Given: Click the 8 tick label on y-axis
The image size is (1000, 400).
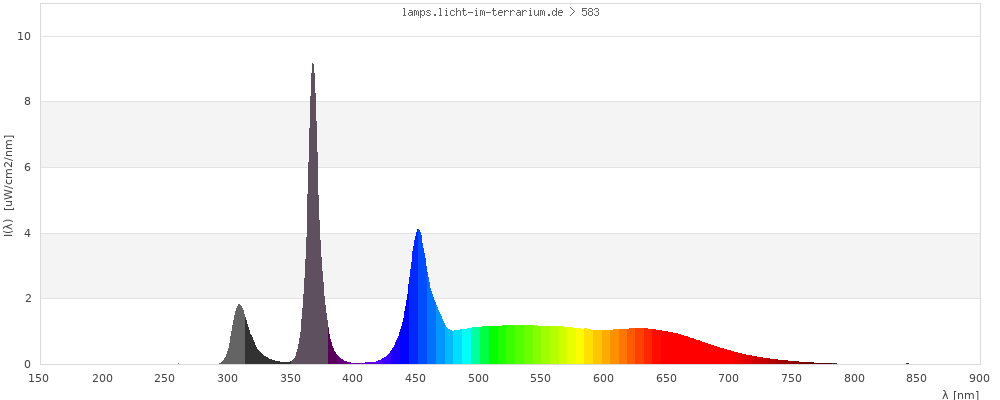Looking at the screenshot, I should pyautogui.click(x=28, y=101).
